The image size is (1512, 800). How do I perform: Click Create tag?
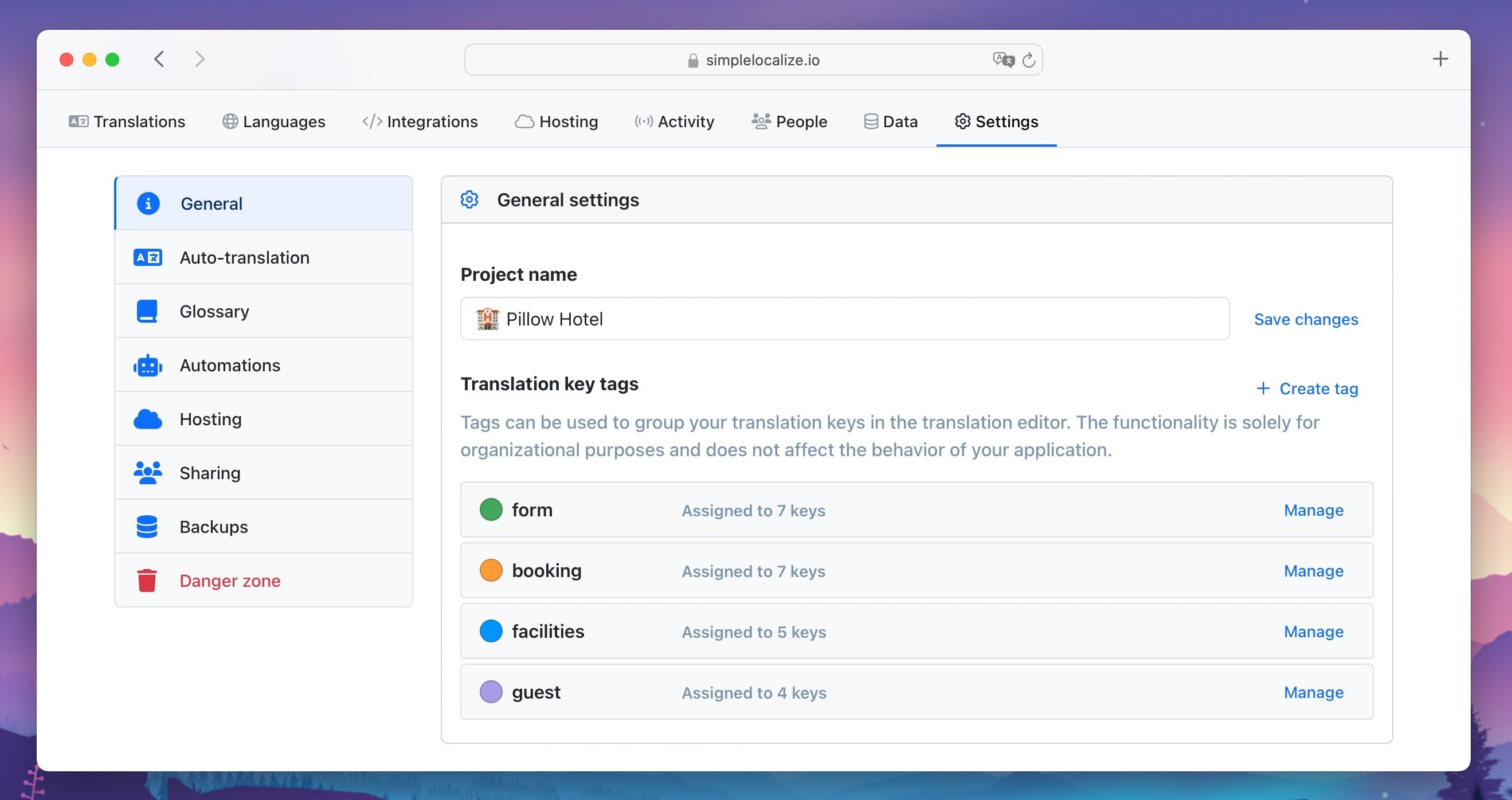1307,389
